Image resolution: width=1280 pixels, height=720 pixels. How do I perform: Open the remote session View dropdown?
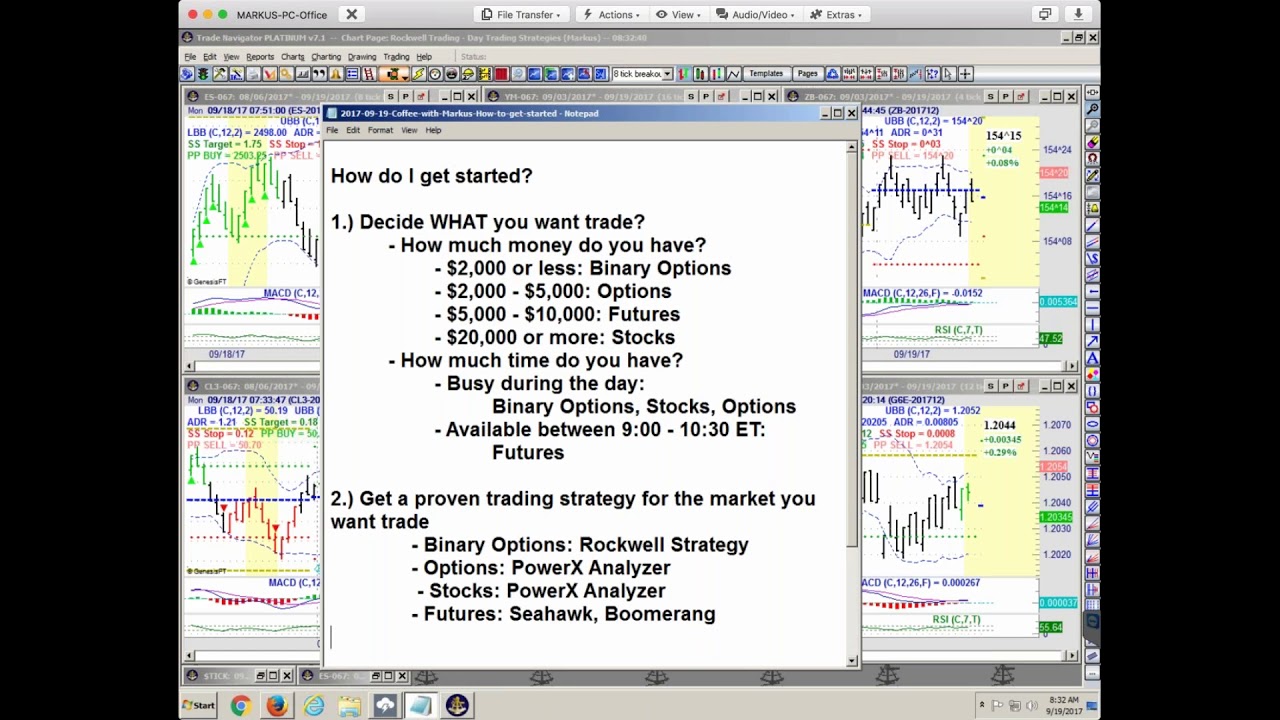[679, 14]
